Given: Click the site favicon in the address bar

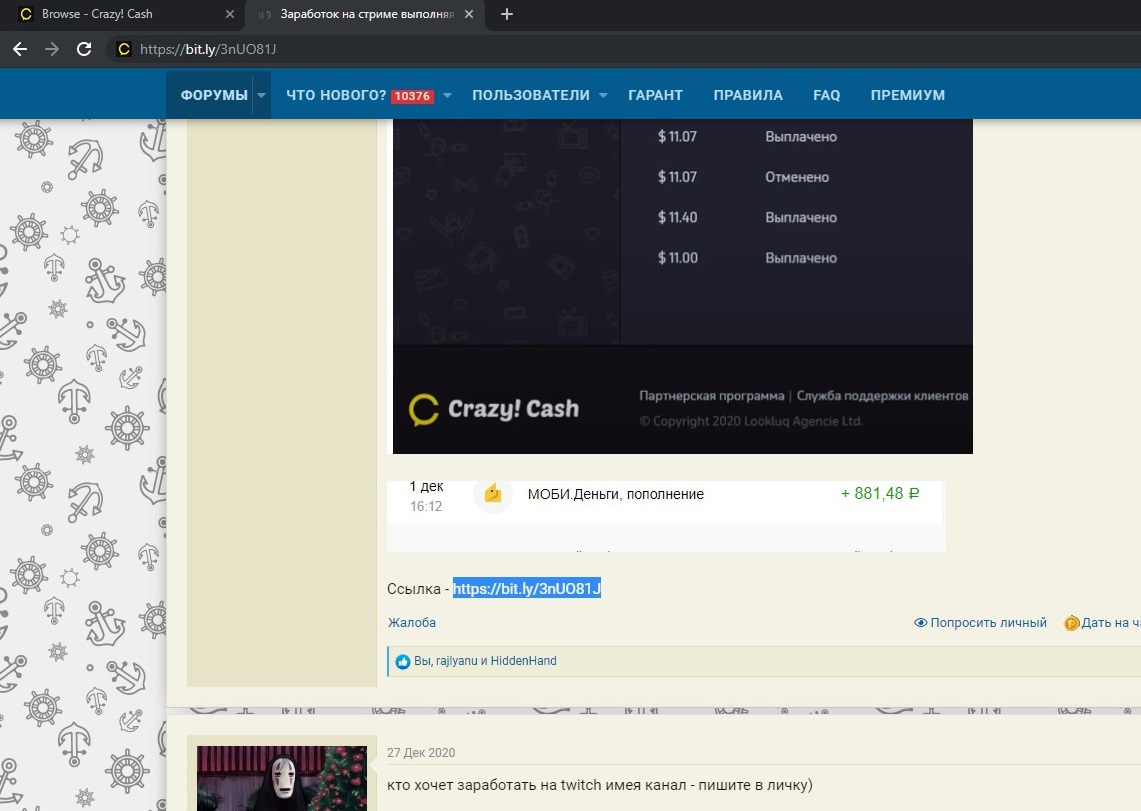Looking at the screenshot, I should [124, 49].
